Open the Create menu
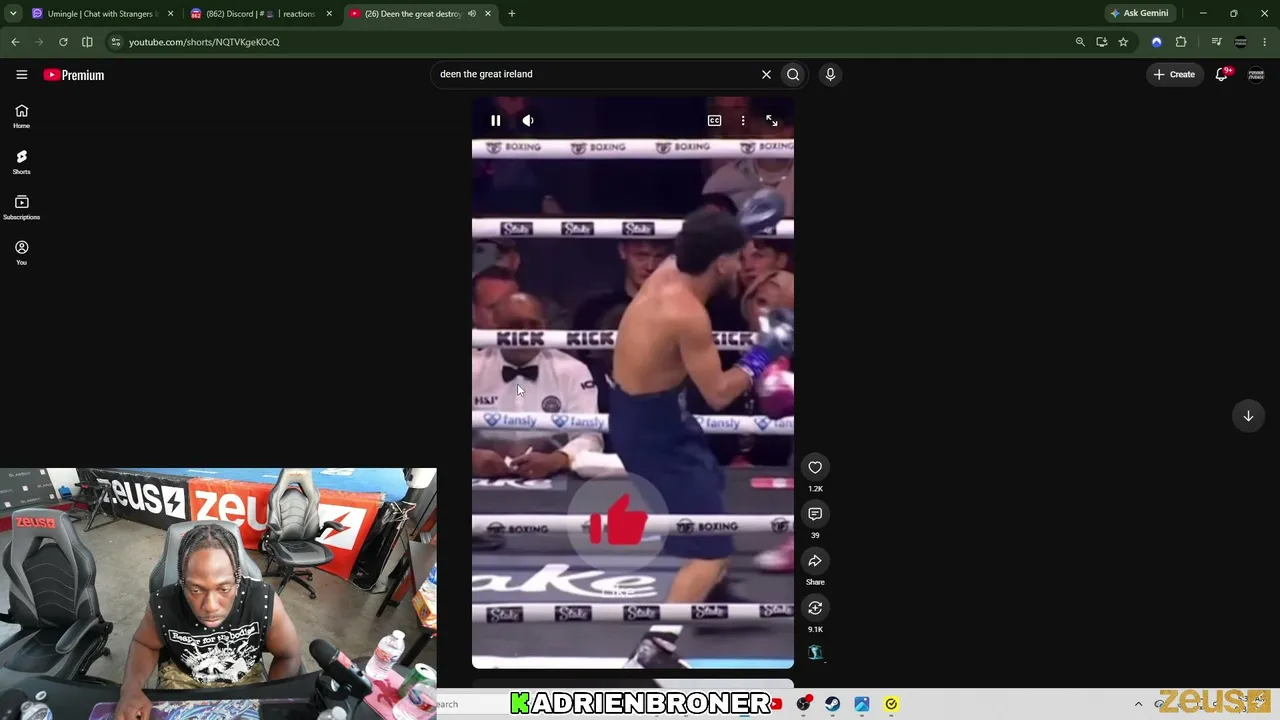Image resolution: width=1280 pixels, height=720 pixels. 1174,74
